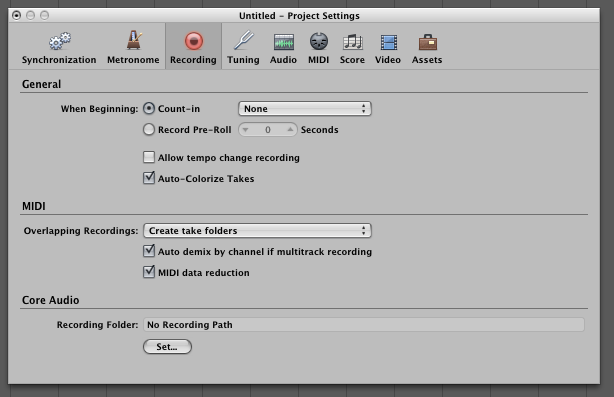Switch to the Metronome tab label
The height and width of the screenshot is (397, 614).
(133, 60)
